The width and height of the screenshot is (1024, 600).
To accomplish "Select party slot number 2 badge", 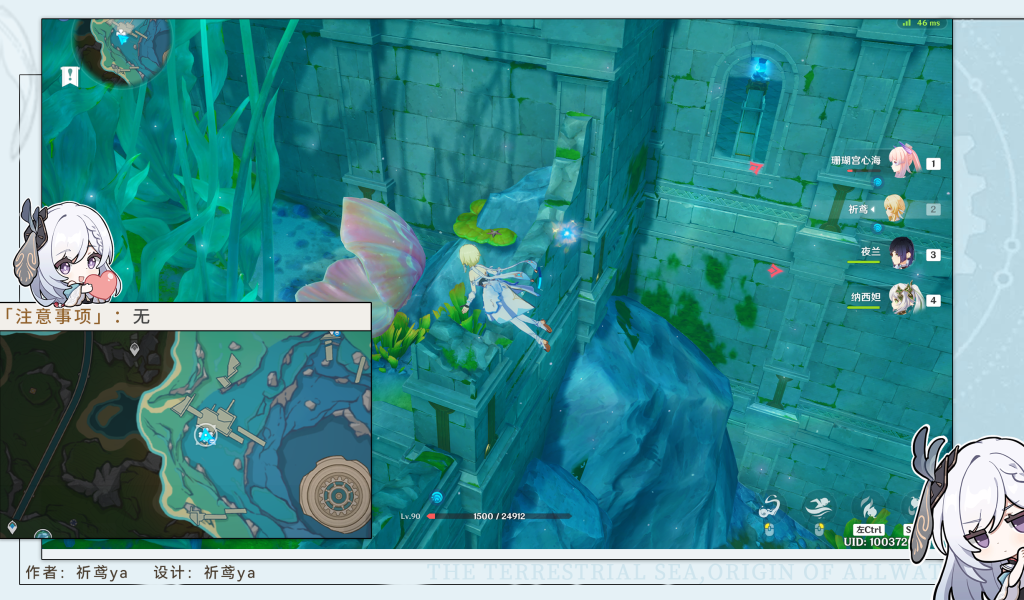I will [933, 210].
